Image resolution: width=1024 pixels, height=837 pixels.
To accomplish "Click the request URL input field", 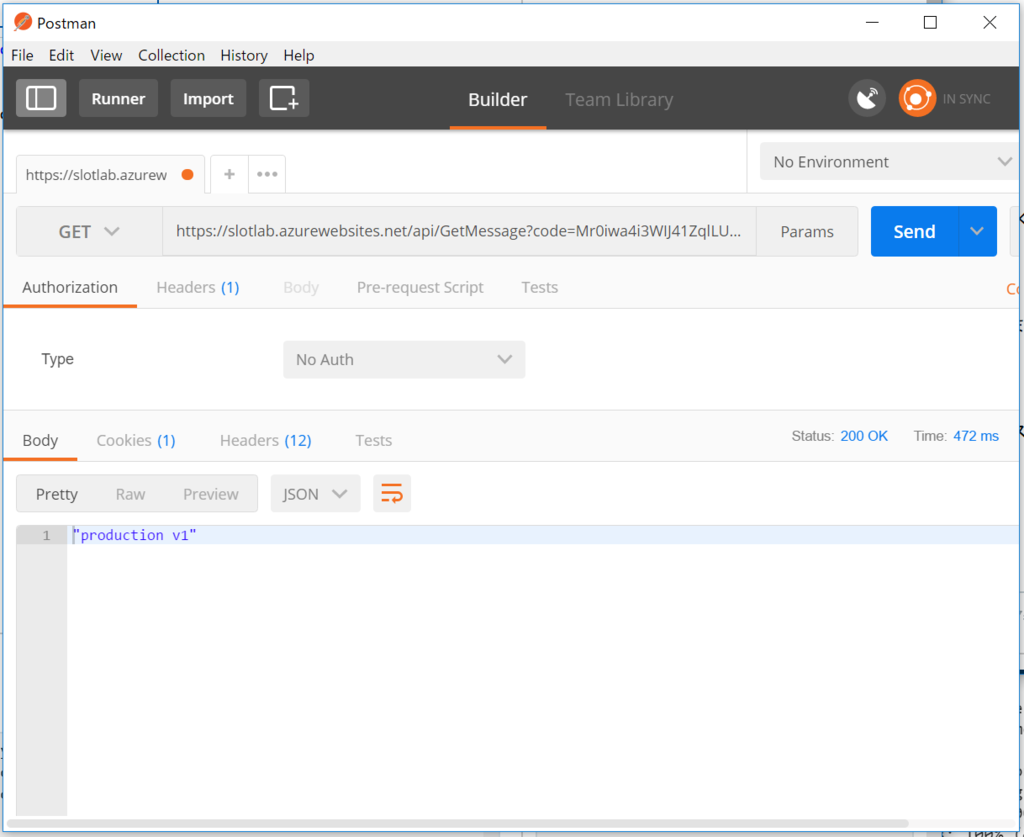I will (459, 231).
